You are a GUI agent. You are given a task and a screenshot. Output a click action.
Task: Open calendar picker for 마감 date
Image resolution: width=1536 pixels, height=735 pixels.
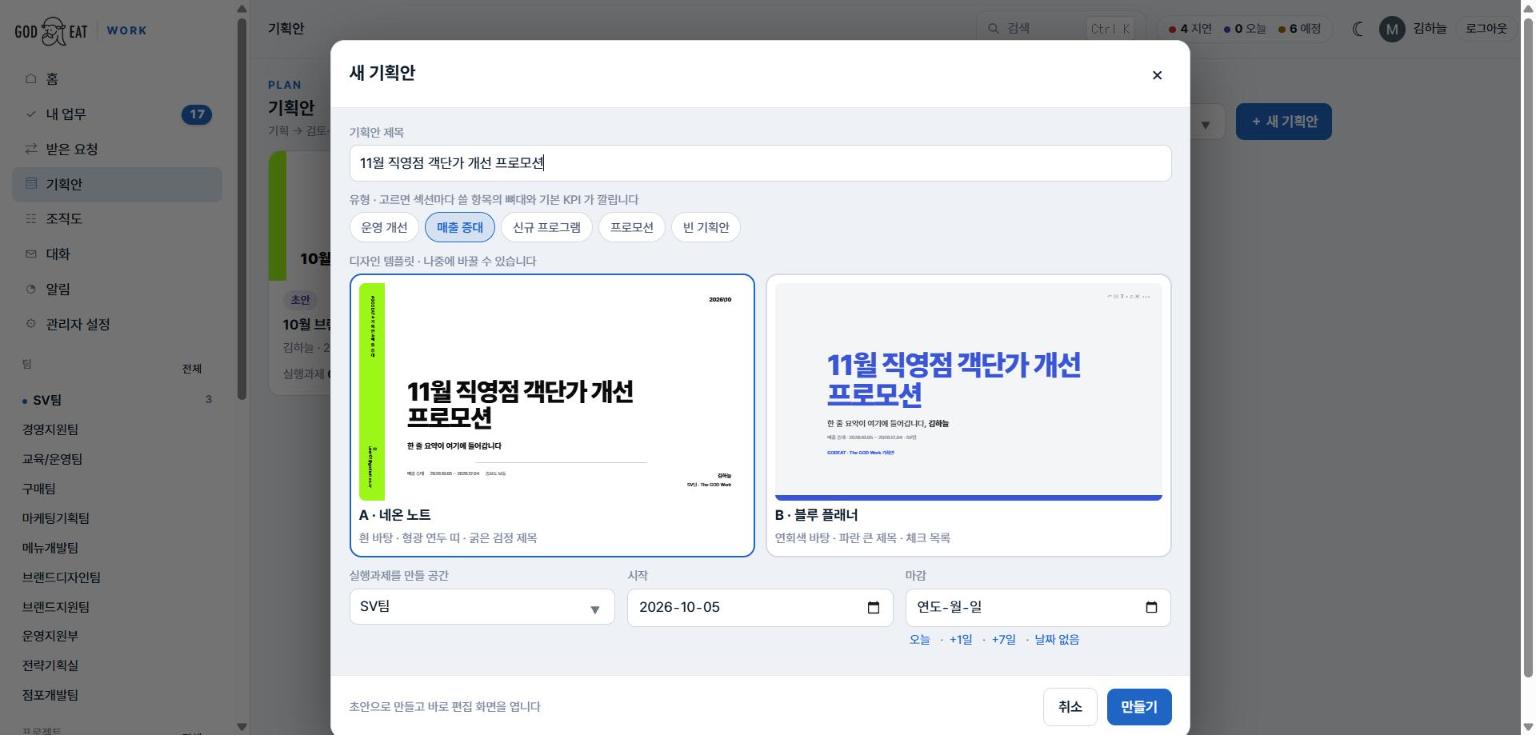click(x=1151, y=608)
